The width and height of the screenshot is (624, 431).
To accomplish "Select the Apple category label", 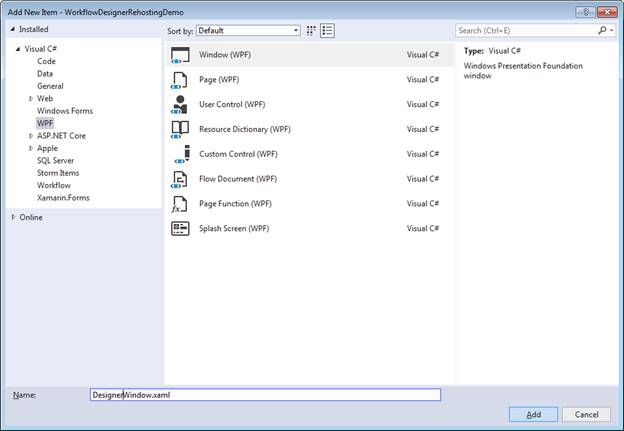I will pyautogui.click(x=47, y=148).
